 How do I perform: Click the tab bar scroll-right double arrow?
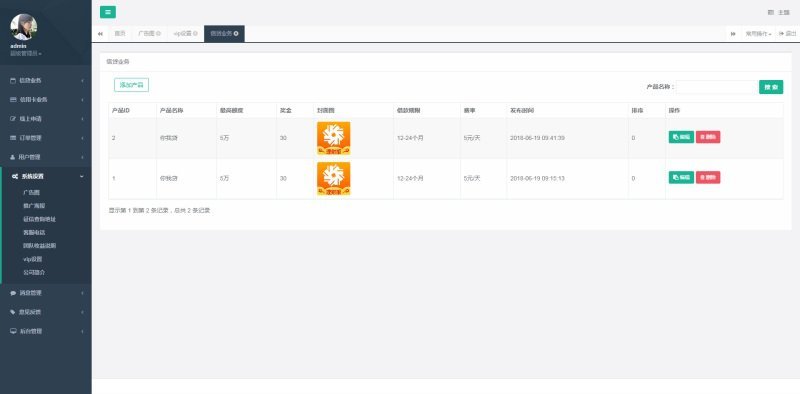click(x=733, y=34)
